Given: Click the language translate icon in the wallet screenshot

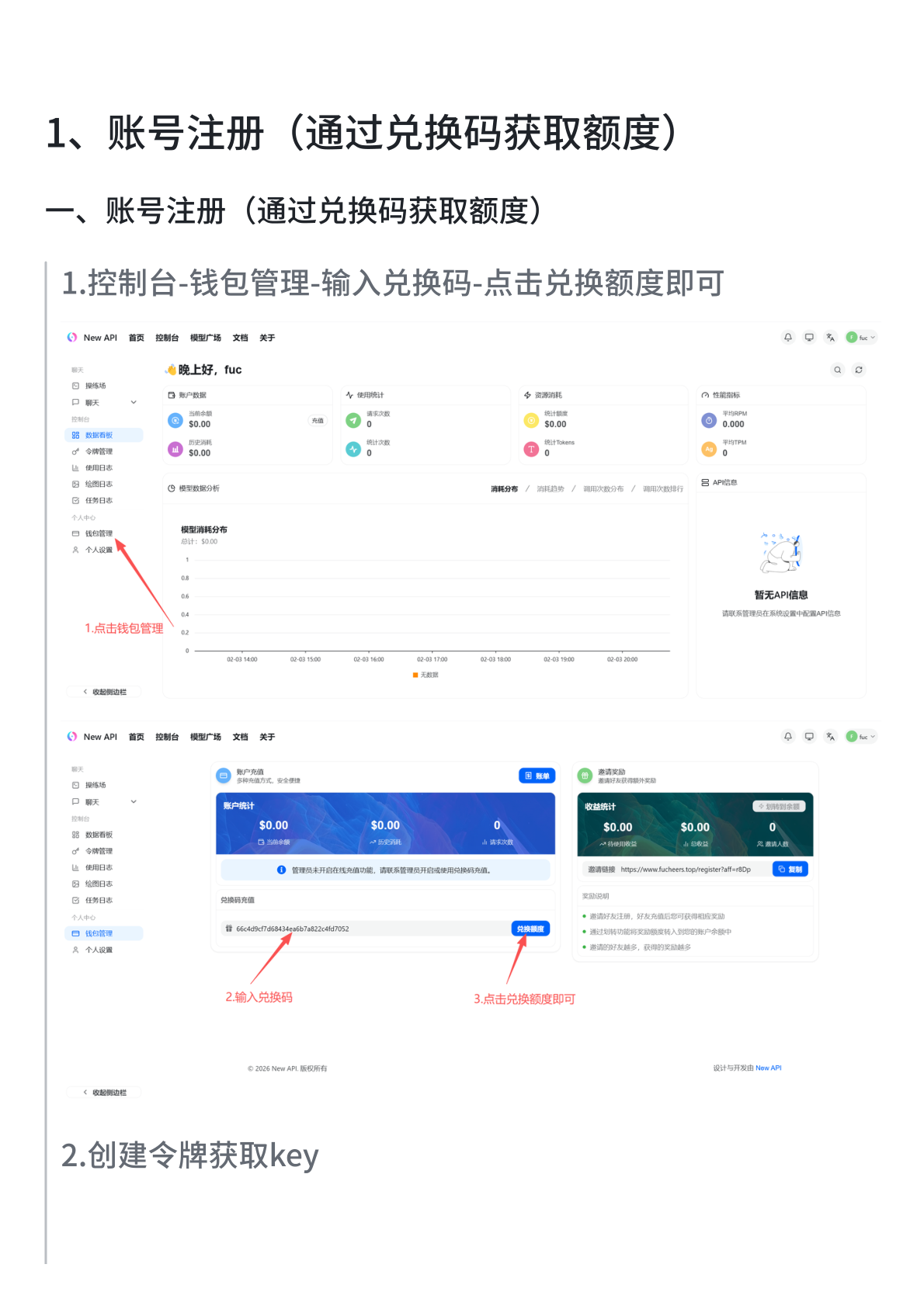Looking at the screenshot, I should tap(830, 736).
